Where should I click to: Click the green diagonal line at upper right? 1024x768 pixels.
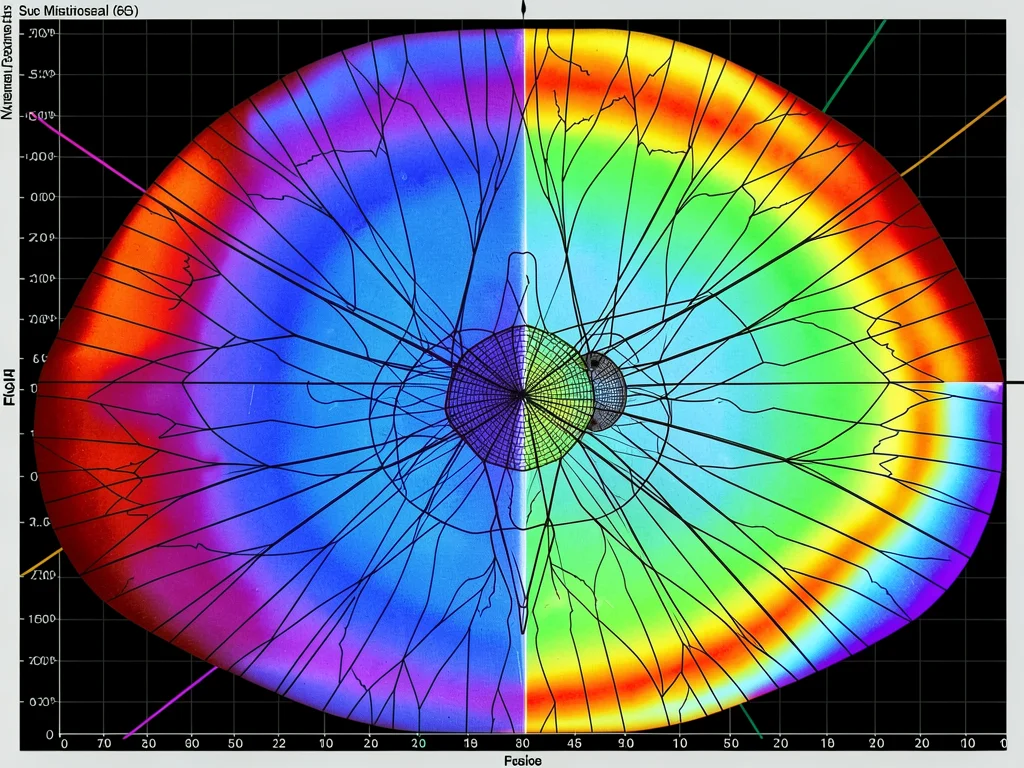854,66
